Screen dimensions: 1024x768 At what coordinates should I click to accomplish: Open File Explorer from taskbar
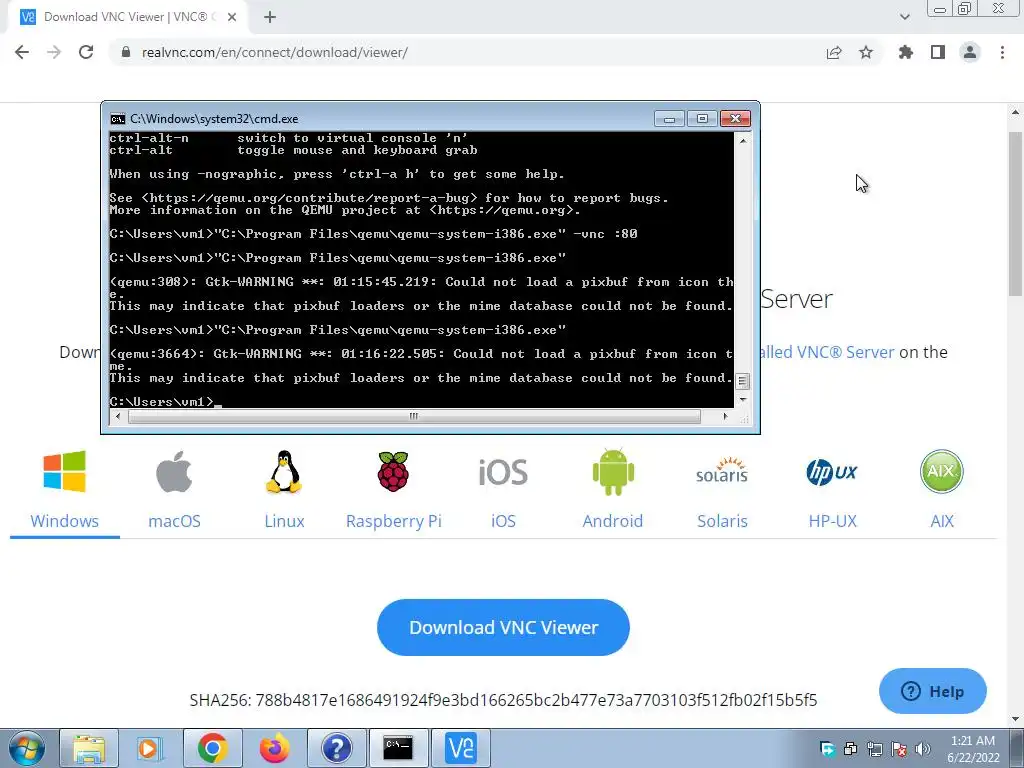pyautogui.click(x=89, y=748)
